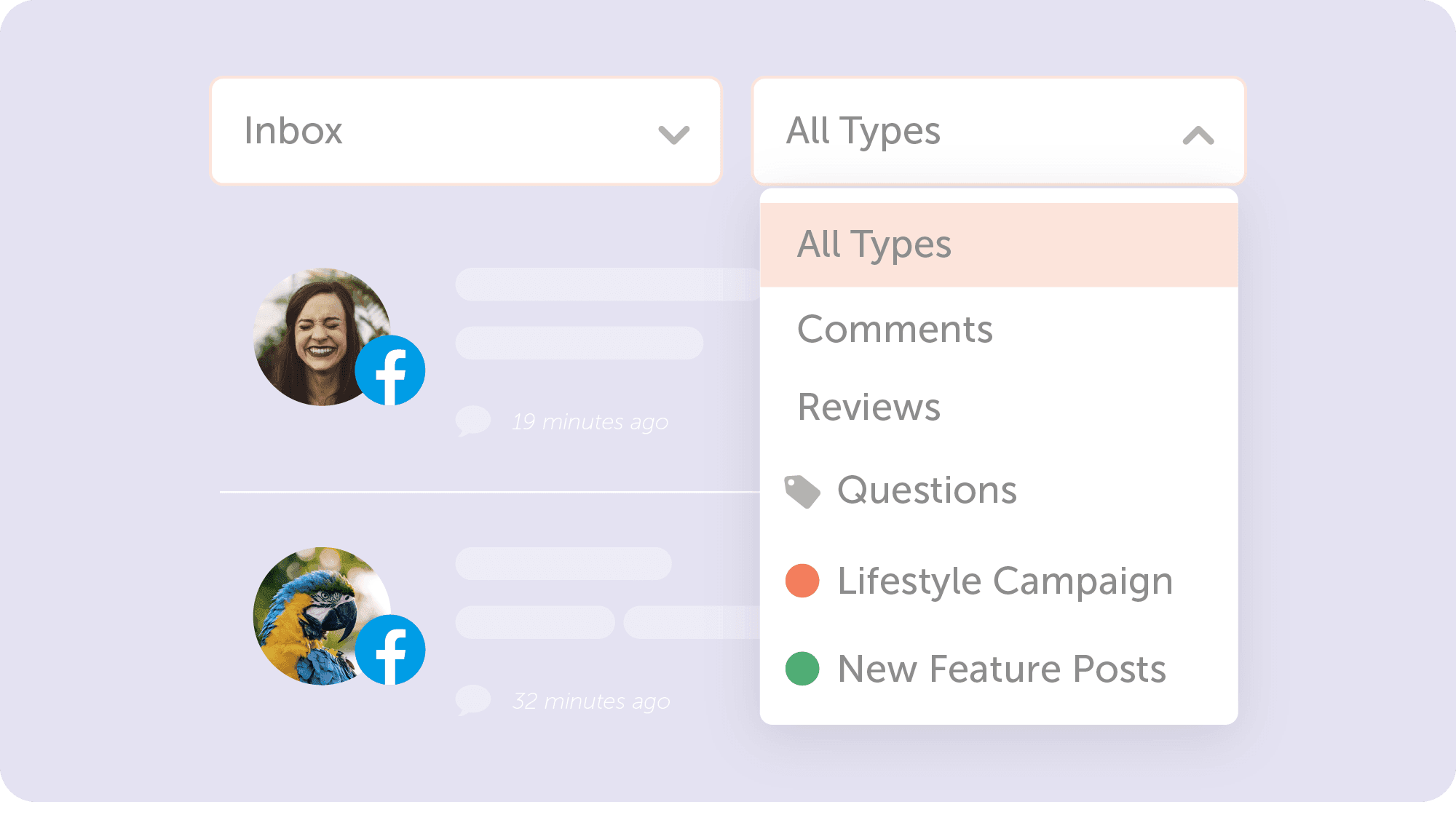Click the orange dot next to Lifestyle Campaign

click(x=802, y=581)
